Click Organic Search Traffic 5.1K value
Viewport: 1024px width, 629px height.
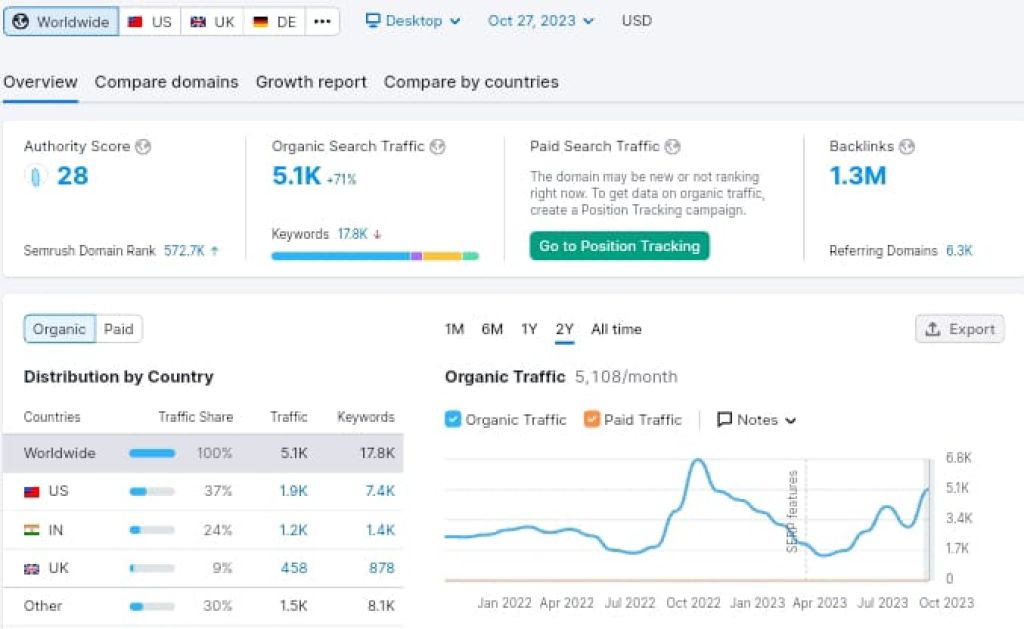pyautogui.click(x=296, y=176)
